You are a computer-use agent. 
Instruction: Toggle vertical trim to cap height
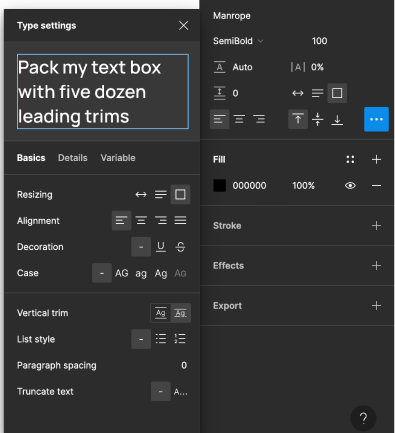180,313
